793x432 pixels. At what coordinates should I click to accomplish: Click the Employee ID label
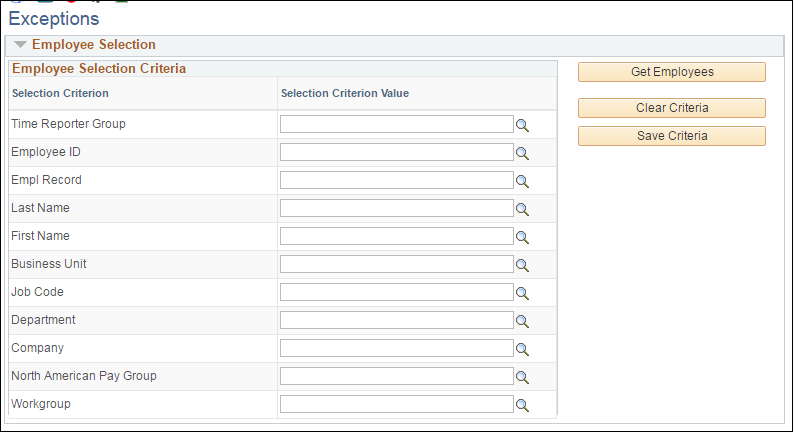coord(46,152)
